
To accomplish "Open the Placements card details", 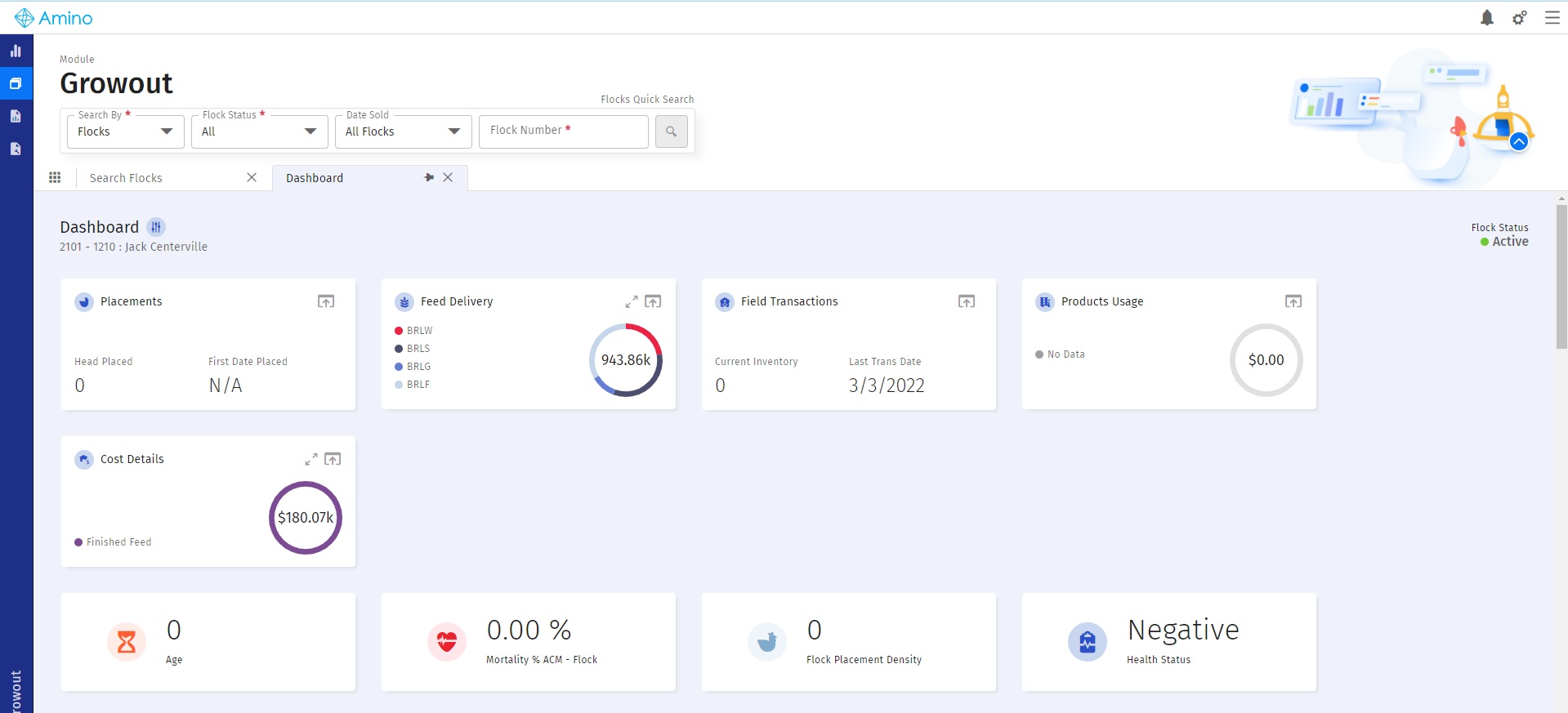I will (326, 301).
